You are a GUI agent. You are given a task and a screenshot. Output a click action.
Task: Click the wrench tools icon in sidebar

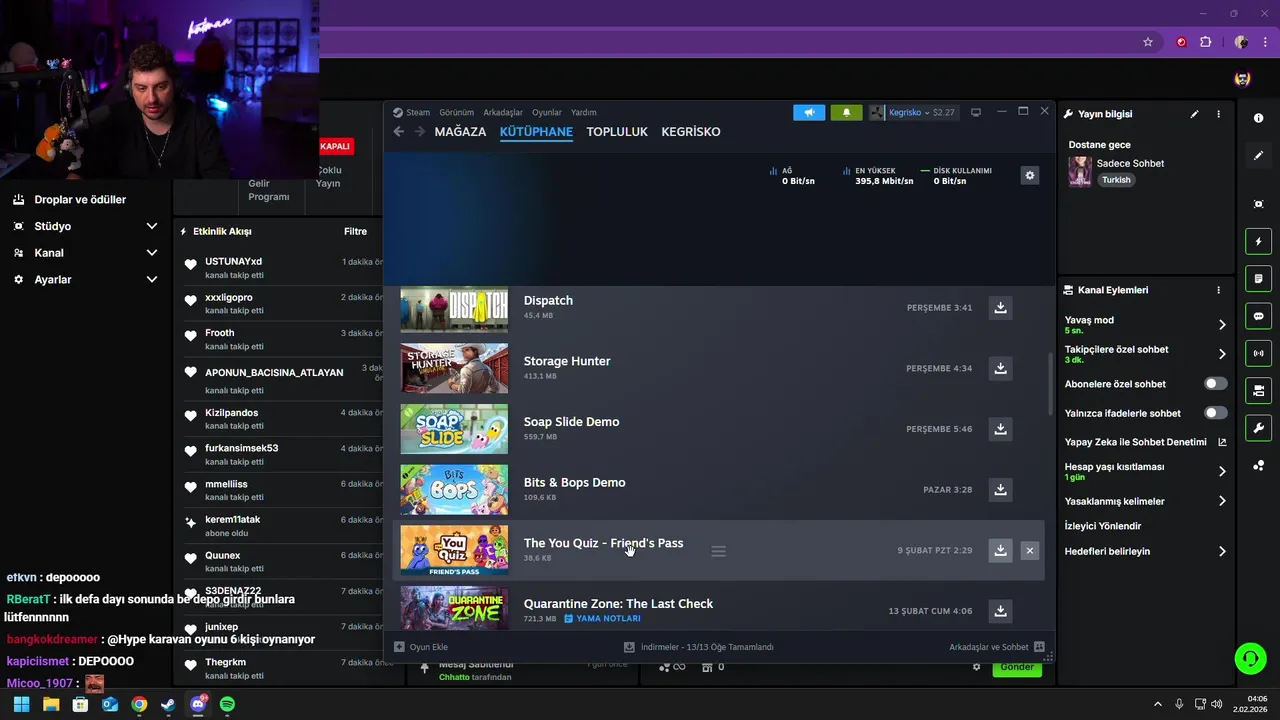(x=1258, y=428)
